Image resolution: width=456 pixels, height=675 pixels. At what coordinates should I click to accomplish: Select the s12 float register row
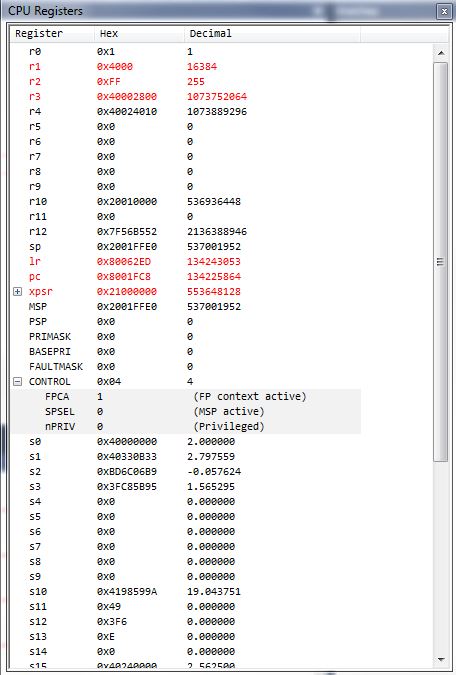coord(186,622)
